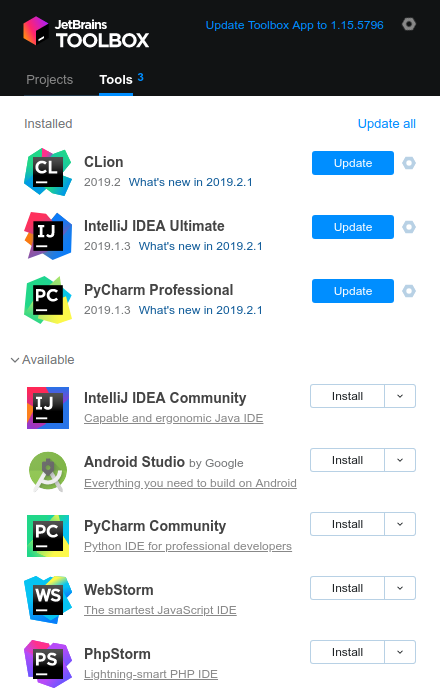
Task: Select the Tools tab
Action: tap(116, 79)
